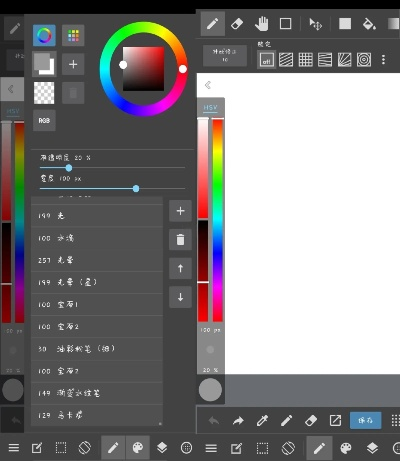Switch to the color wheel tab
Viewport: 400px width, 461px height.
tap(44, 35)
